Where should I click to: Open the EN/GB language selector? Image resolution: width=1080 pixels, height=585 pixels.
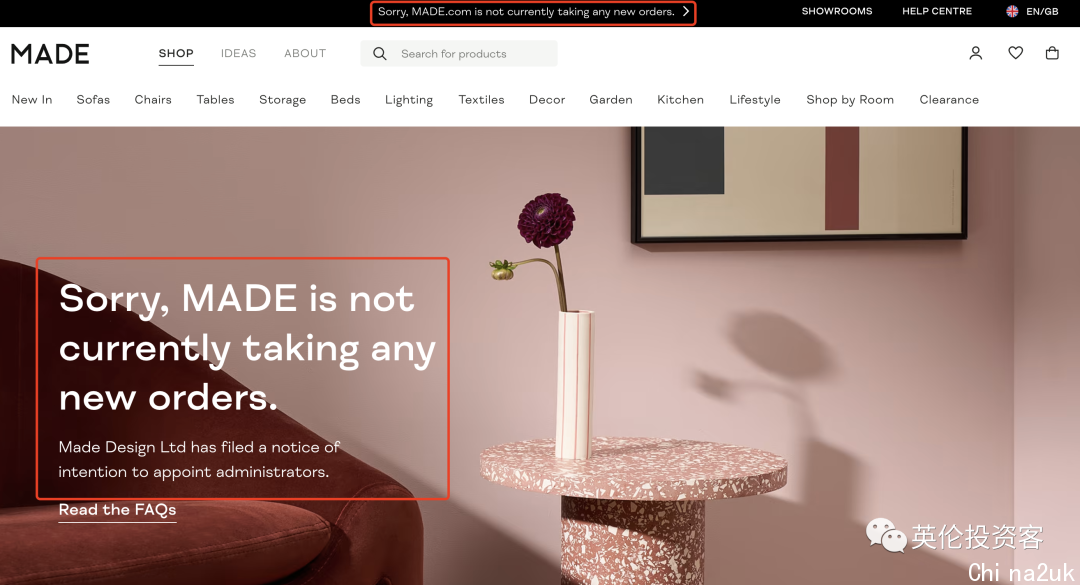point(1032,11)
